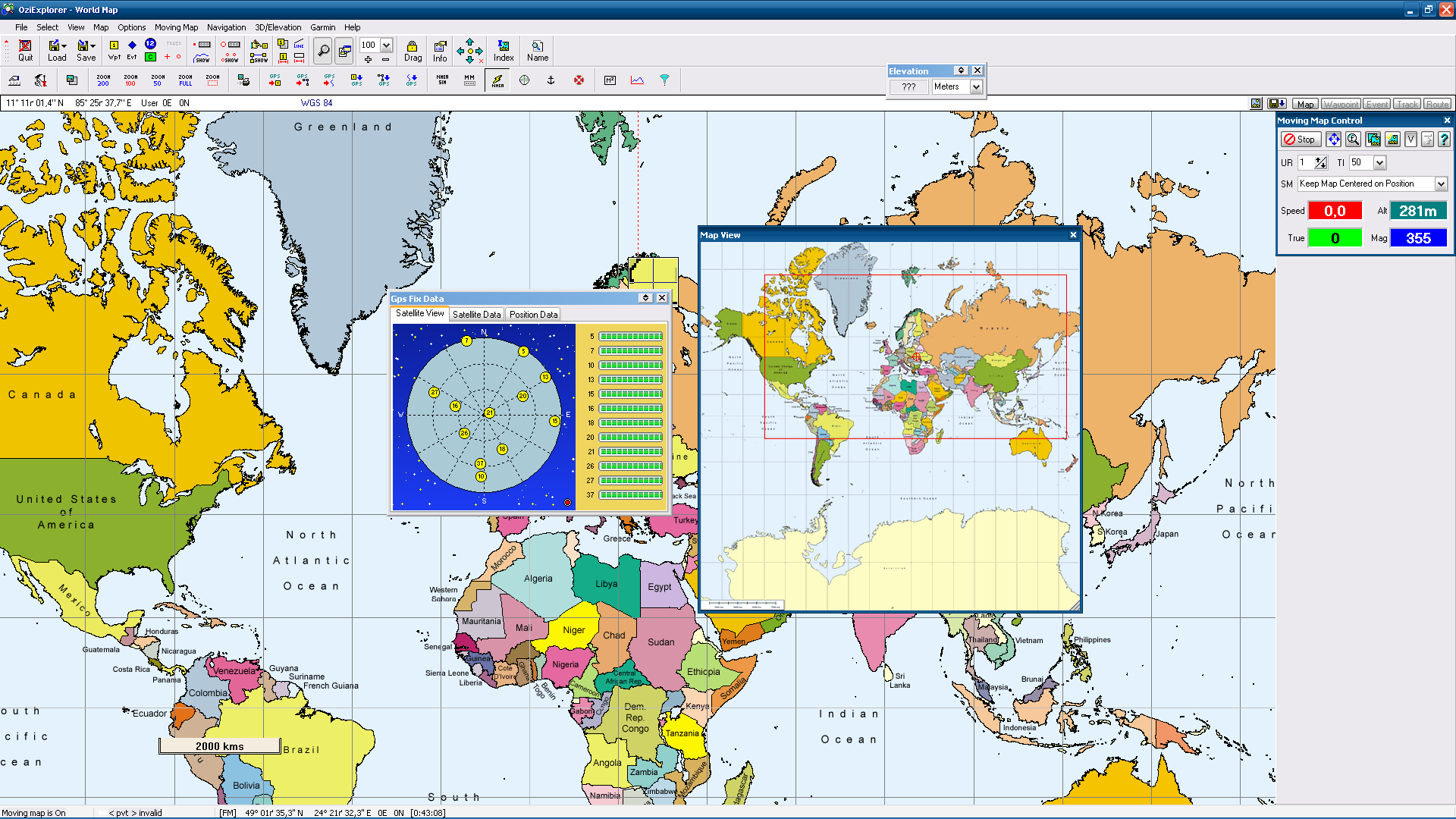Click the Wpt waypoint creation icon
The width and height of the screenshot is (1456, 819).
pyautogui.click(x=114, y=50)
